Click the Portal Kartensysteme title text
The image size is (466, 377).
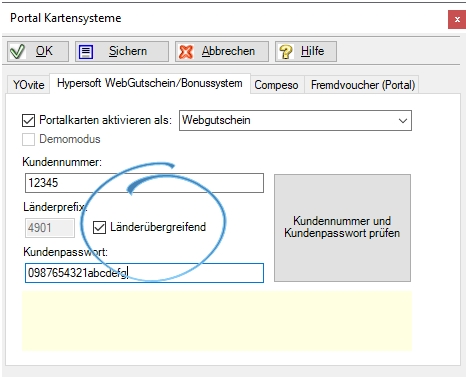(x=66, y=18)
